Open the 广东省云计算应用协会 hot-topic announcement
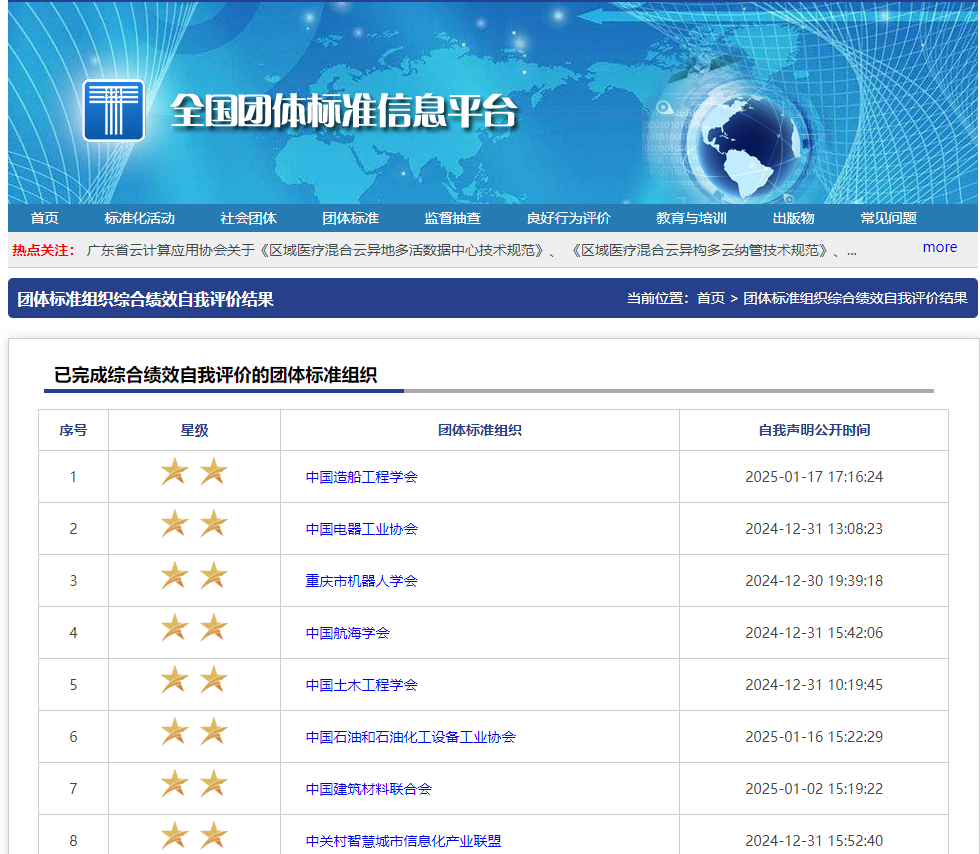980x854 pixels. (x=471, y=251)
